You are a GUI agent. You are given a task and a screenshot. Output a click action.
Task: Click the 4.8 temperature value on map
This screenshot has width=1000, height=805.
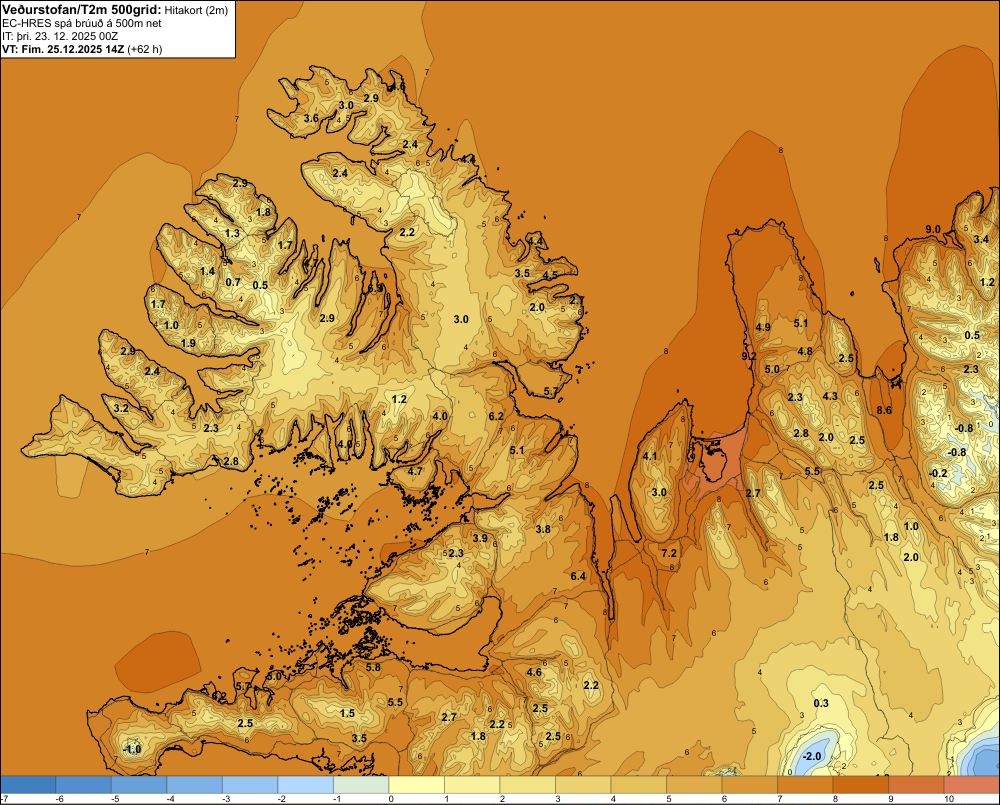pos(805,351)
